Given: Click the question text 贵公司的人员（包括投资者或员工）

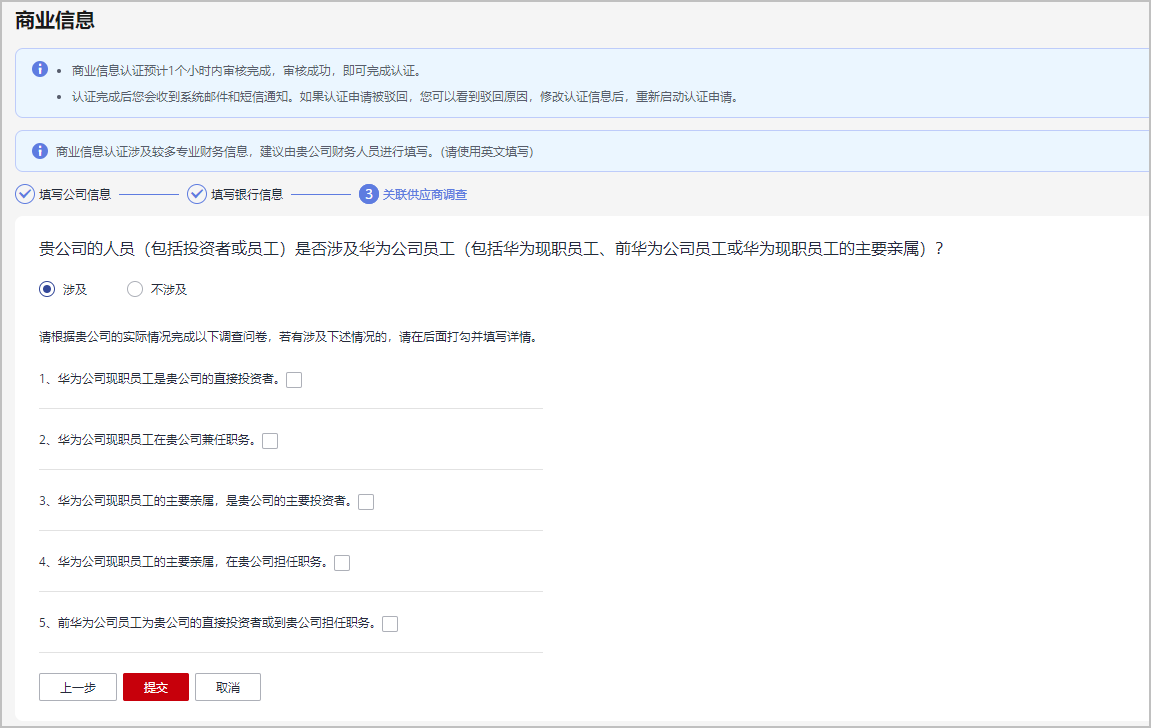Looking at the screenshot, I should coord(163,249).
